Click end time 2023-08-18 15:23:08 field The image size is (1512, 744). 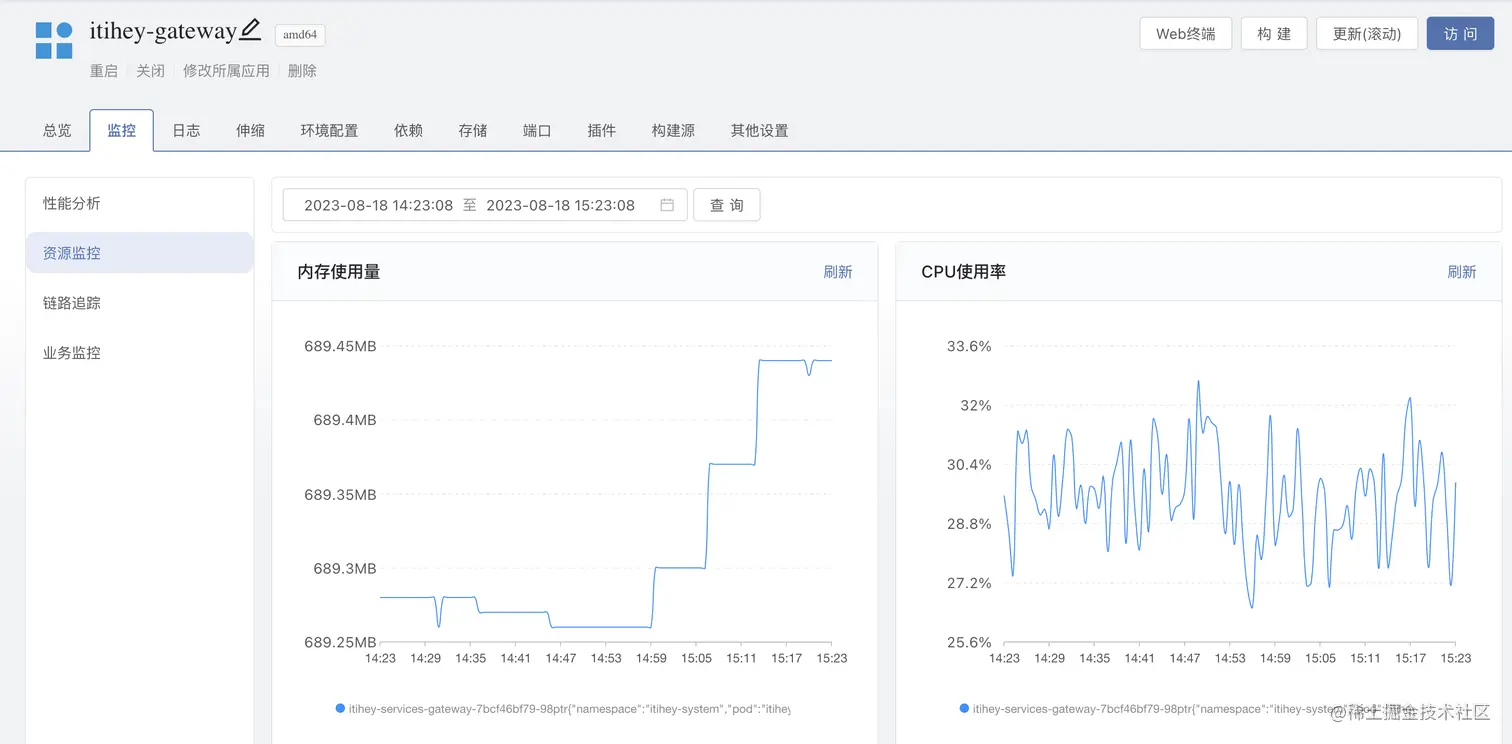click(560, 205)
